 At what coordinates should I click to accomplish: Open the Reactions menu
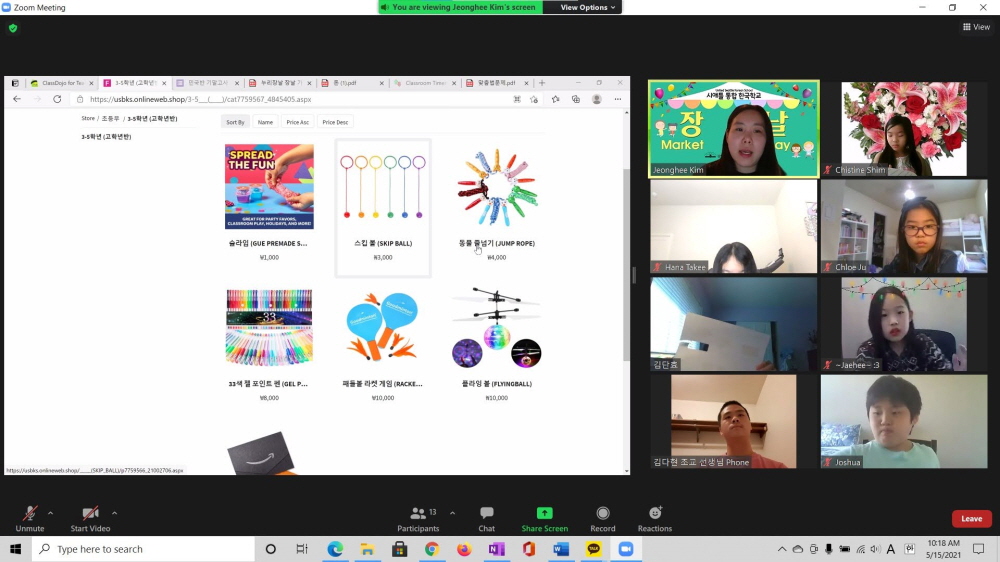tap(655, 513)
